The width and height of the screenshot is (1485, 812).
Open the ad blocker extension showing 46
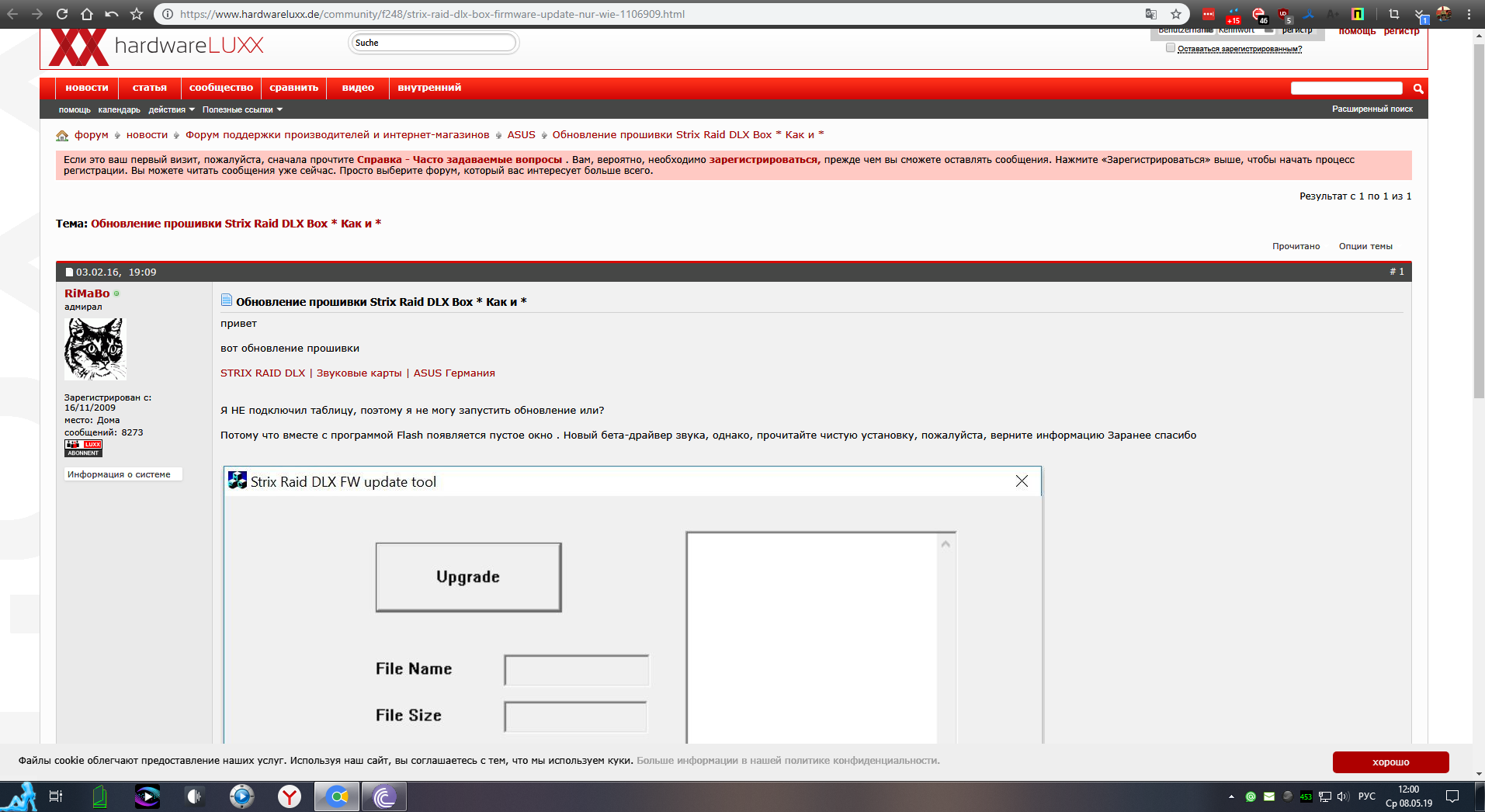coord(1259,15)
